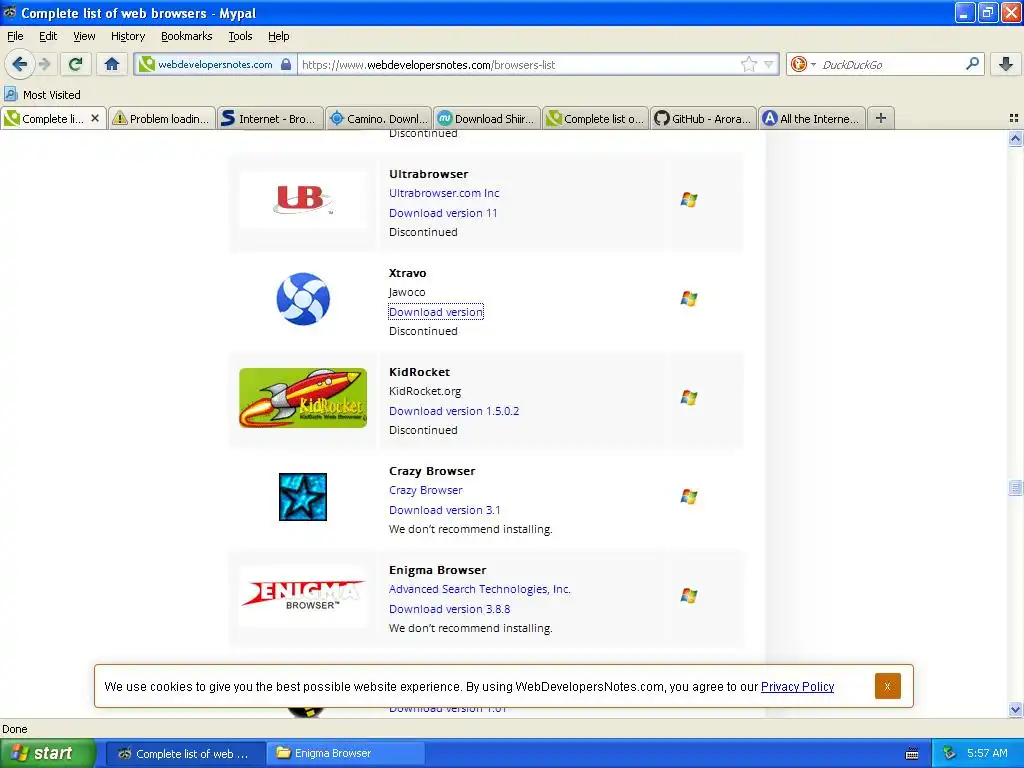Click the Ultrabrowser UB logo thumbnail
1024x768 pixels.
pyautogui.click(x=303, y=199)
